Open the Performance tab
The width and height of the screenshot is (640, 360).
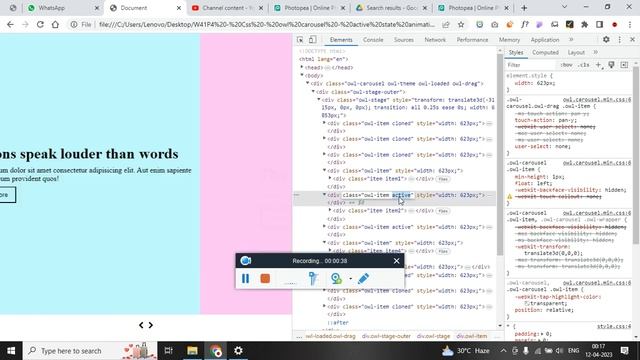tap(472, 40)
